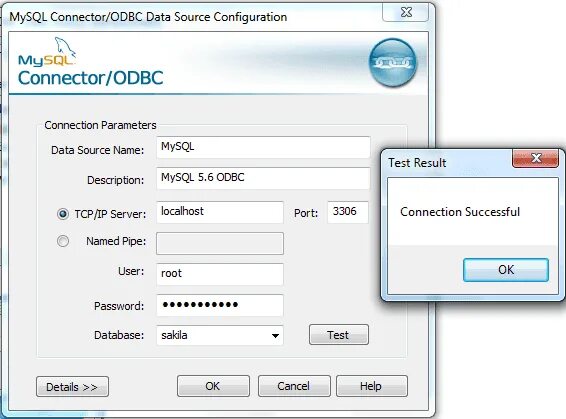
Task: Close the Test Result dialog
Action: (535, 158)
